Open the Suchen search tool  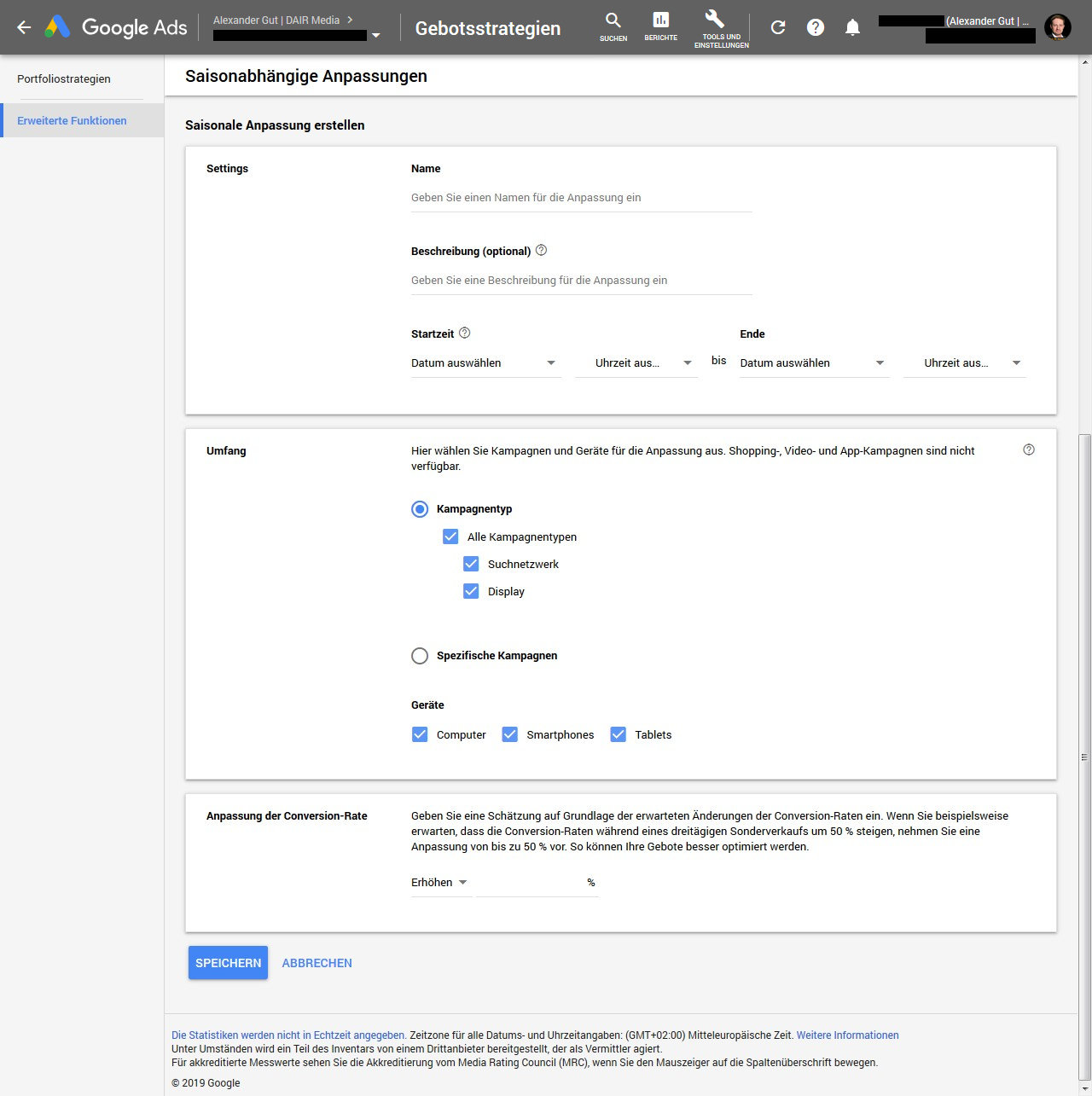pos(613,26)
